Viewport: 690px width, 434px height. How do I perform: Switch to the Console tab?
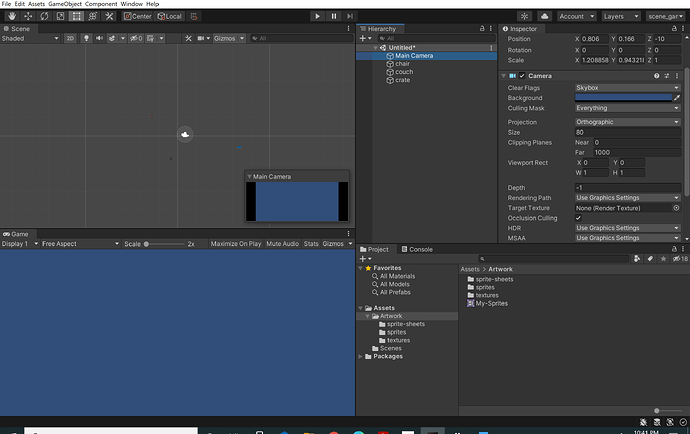417,250
